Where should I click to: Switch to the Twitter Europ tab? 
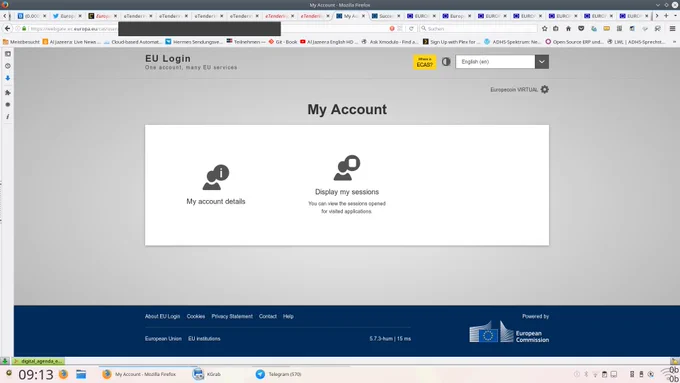[67, 16]
